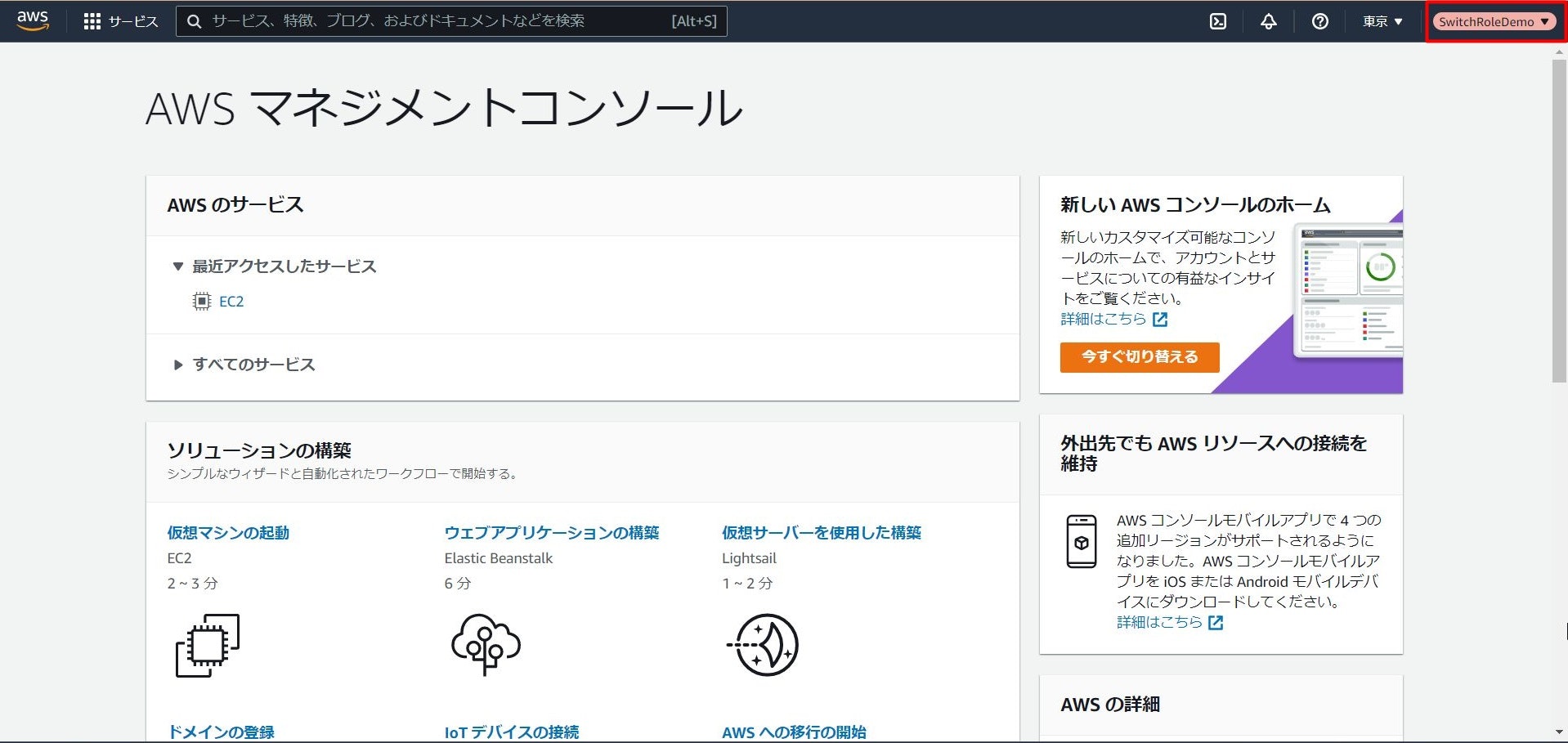
Task: Open the SwitchRoleDemo account dropdown
Action: 1495,21
